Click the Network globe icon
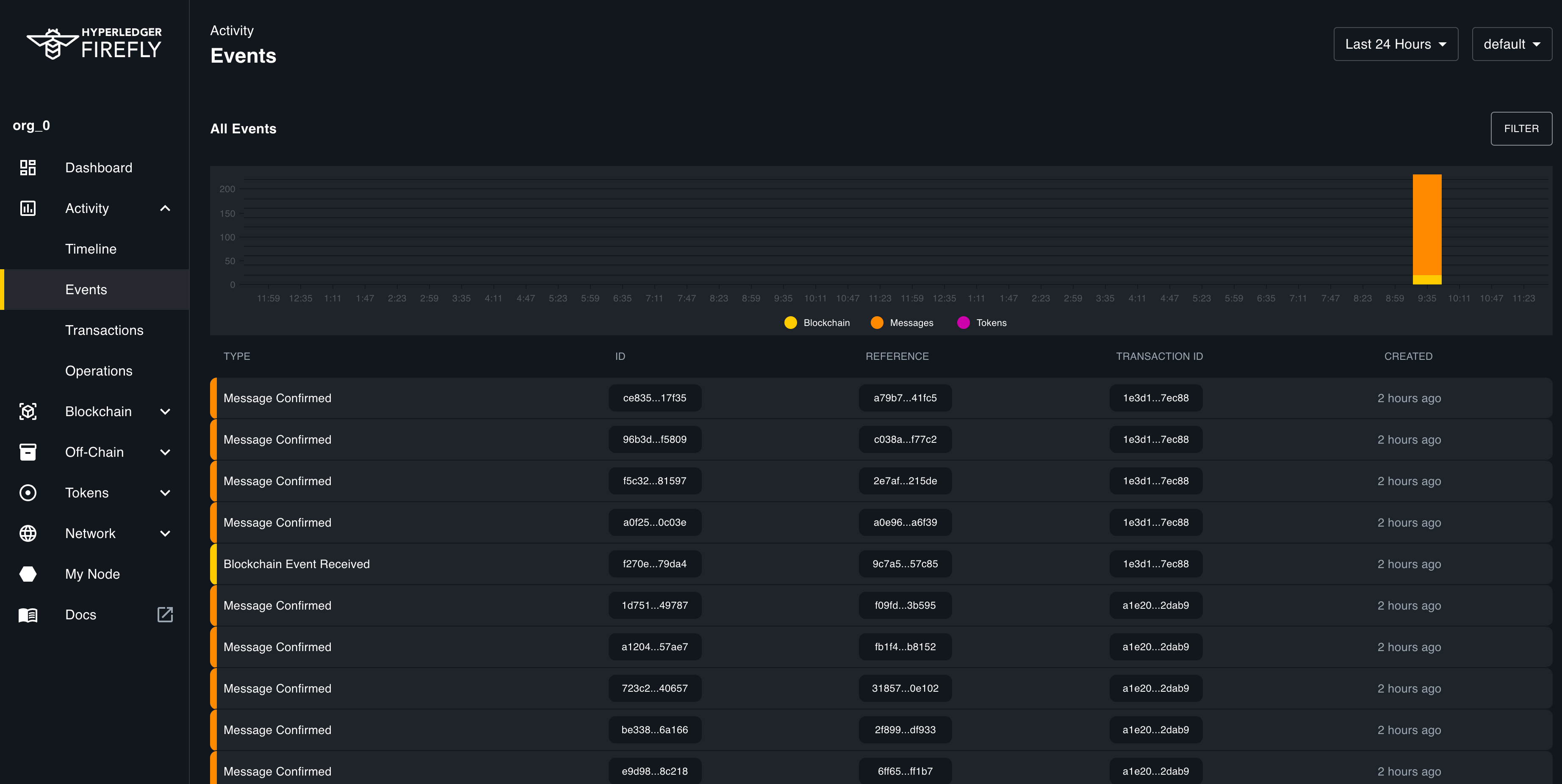 tap(27, 533)
